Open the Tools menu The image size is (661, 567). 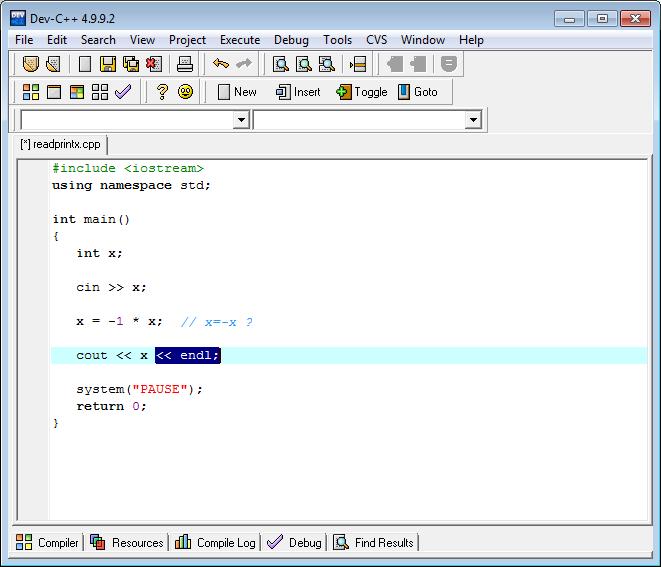pyautogui.click(x=337, y=40)
